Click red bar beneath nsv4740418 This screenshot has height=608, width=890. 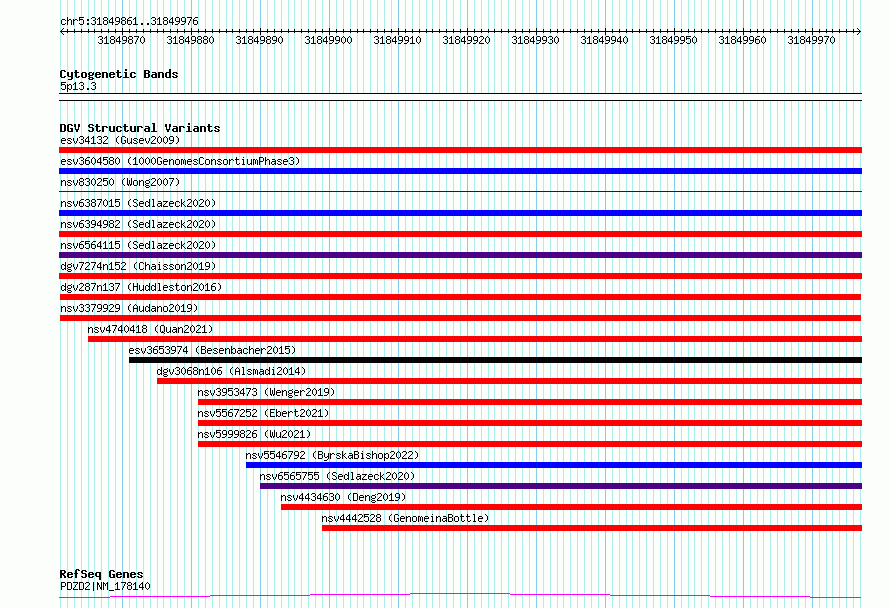coord(475,339)
